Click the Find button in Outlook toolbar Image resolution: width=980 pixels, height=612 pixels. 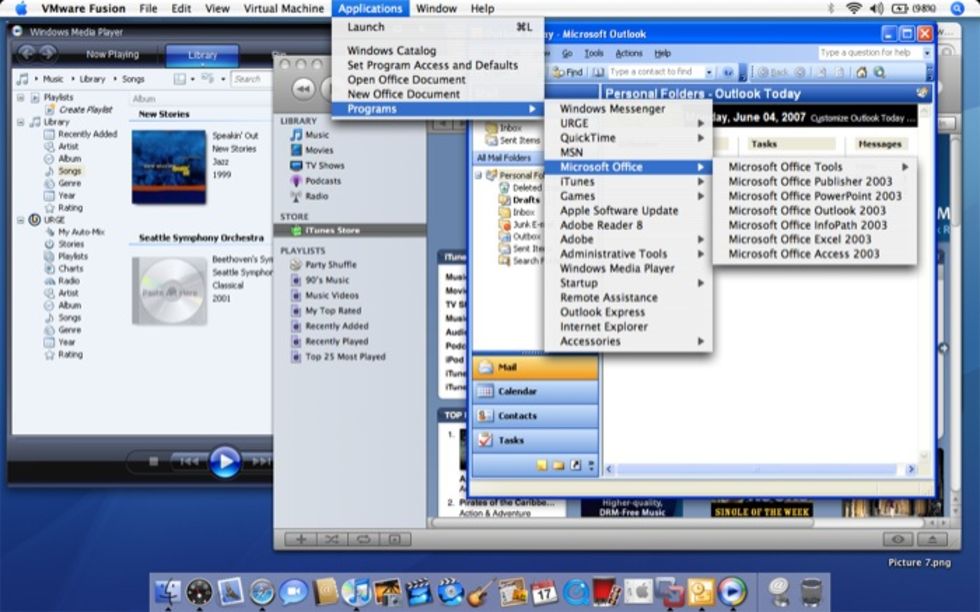(x=568, y=72)
